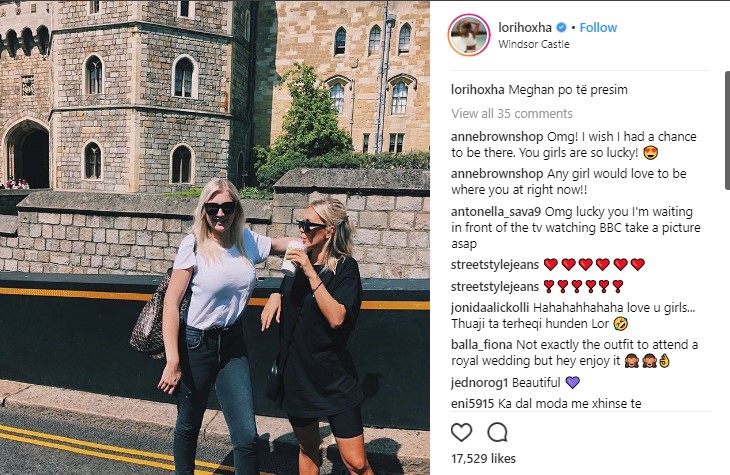
Task: Click the verified badge next to lorihoxha
Action: [563, 28]
